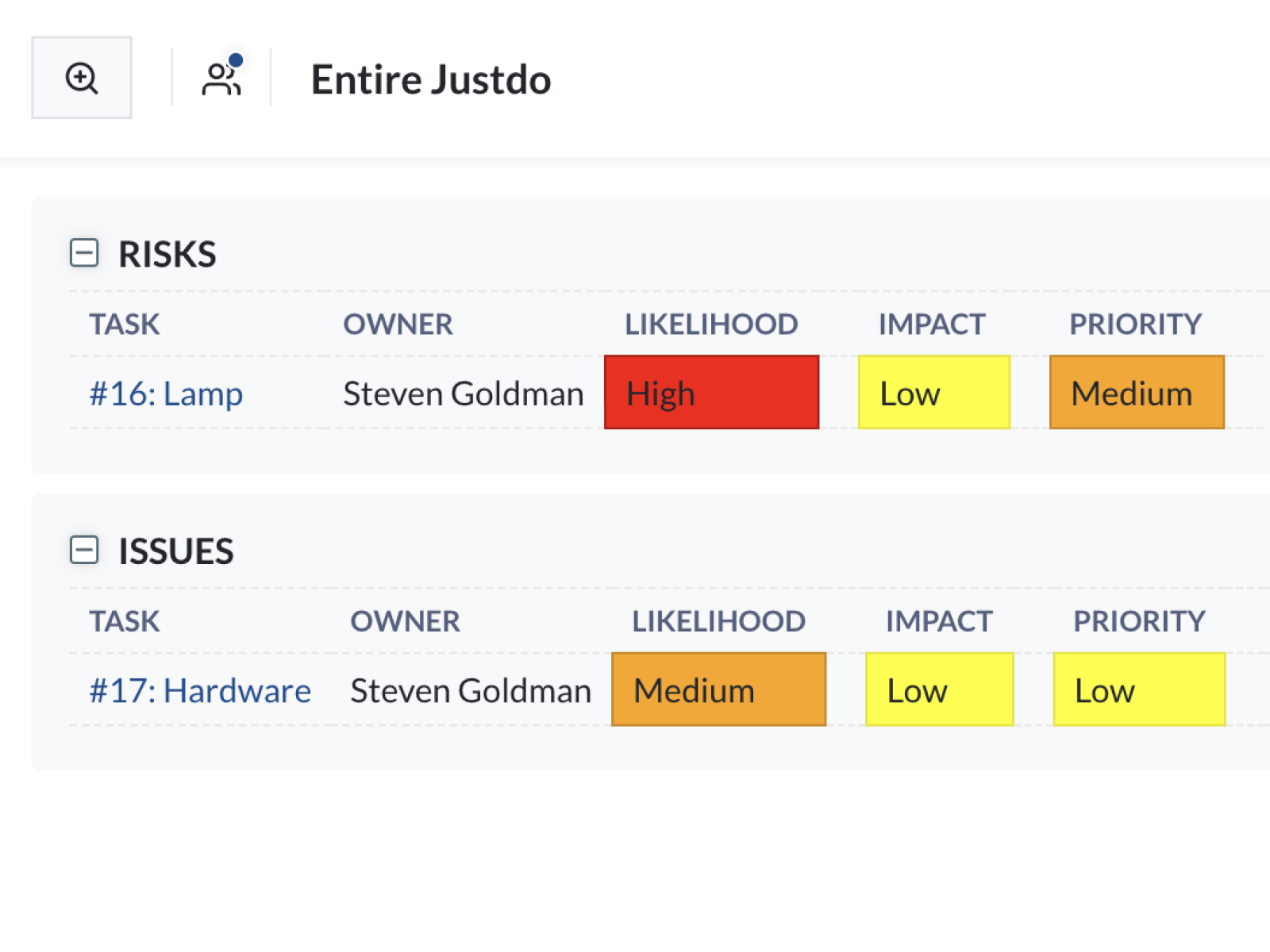The height and width of the screenshot is (952, 1270).
Task: Click the PRIORITY header in Issues table
Action: click(1139, 621)
